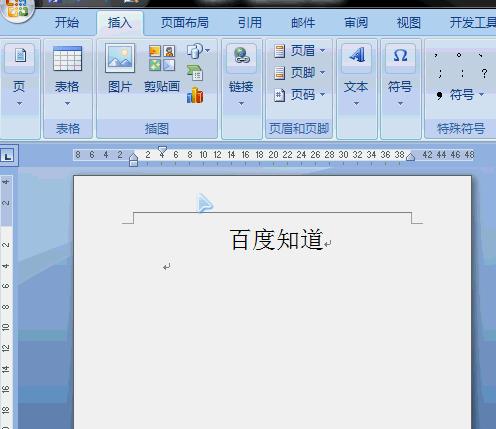Click the first line indent marker
The image size is (496, 429).
click(x=162, y=150)
